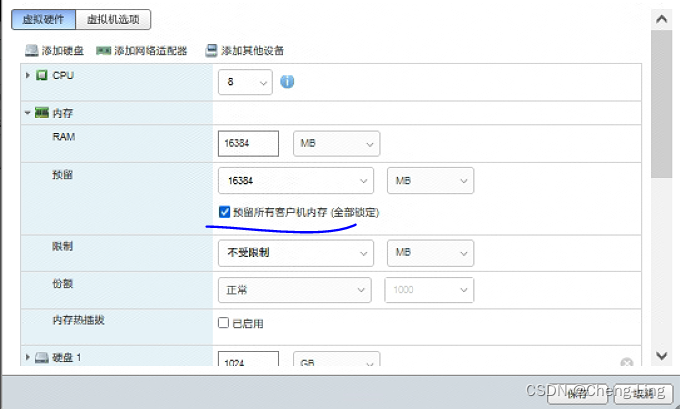Open the 预留 value dropdown showing 16384
This screenshot has height=409, width=680.
coord(296,180)
